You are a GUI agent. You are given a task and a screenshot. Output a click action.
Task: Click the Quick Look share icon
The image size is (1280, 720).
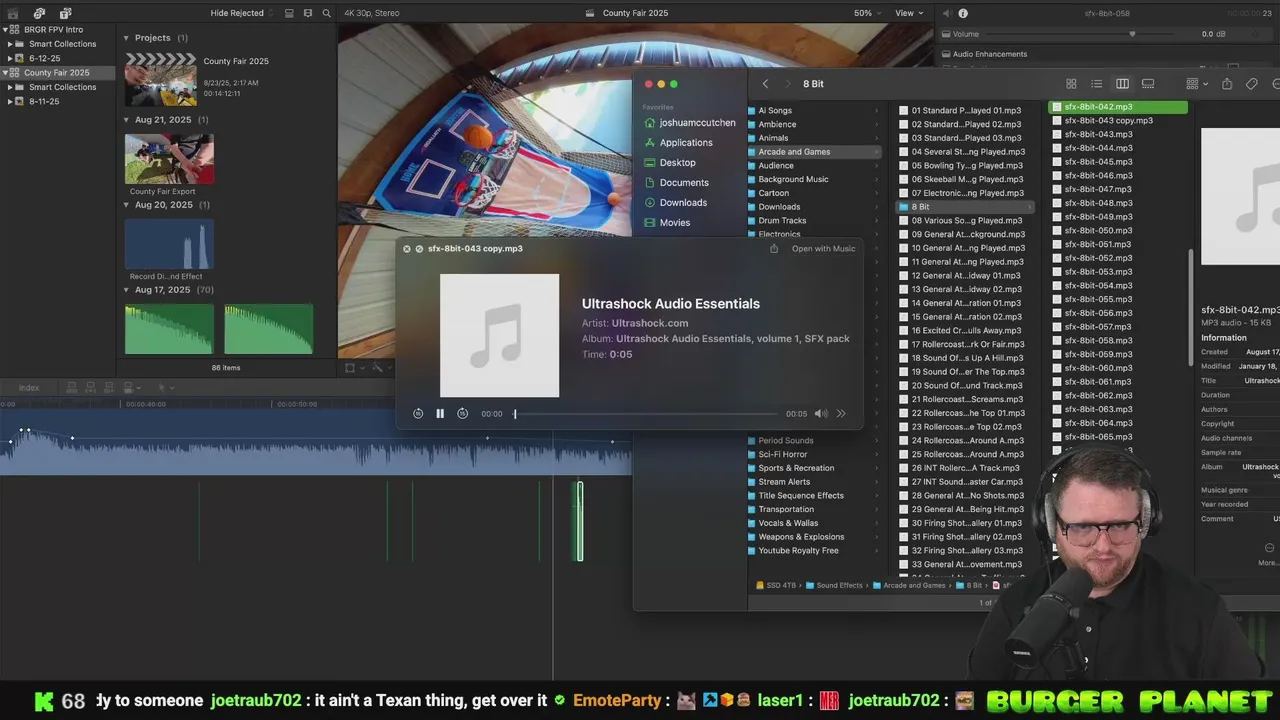coord(774,248)
